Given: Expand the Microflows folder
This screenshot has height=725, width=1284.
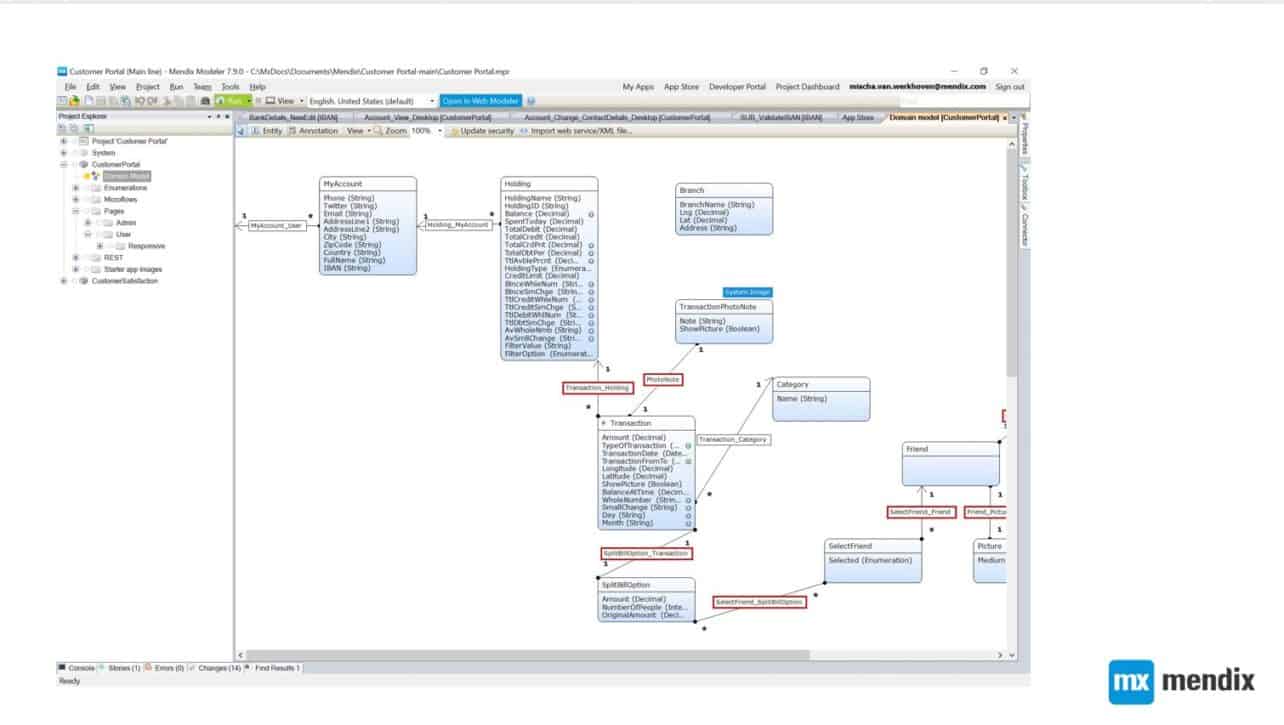Looking at the screenshot, I should point(76,199).
